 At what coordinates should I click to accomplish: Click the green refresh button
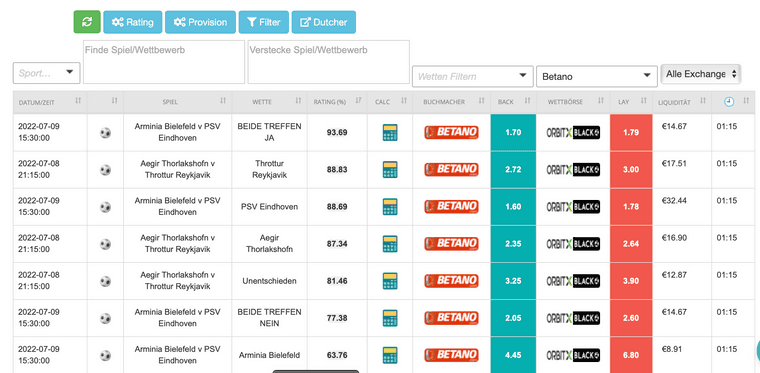coord(87,22)
